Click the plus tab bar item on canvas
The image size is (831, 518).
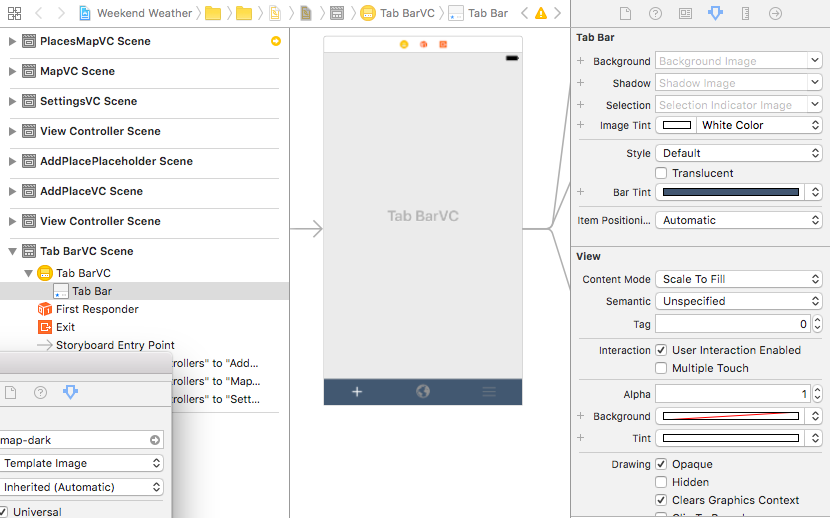[x=357, y=392]
